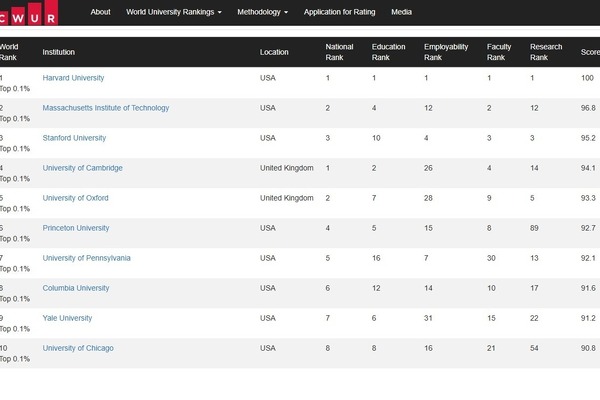Click Yale's research rank 22
Viewport: 600px width, 400px height.
pos(534,318)
